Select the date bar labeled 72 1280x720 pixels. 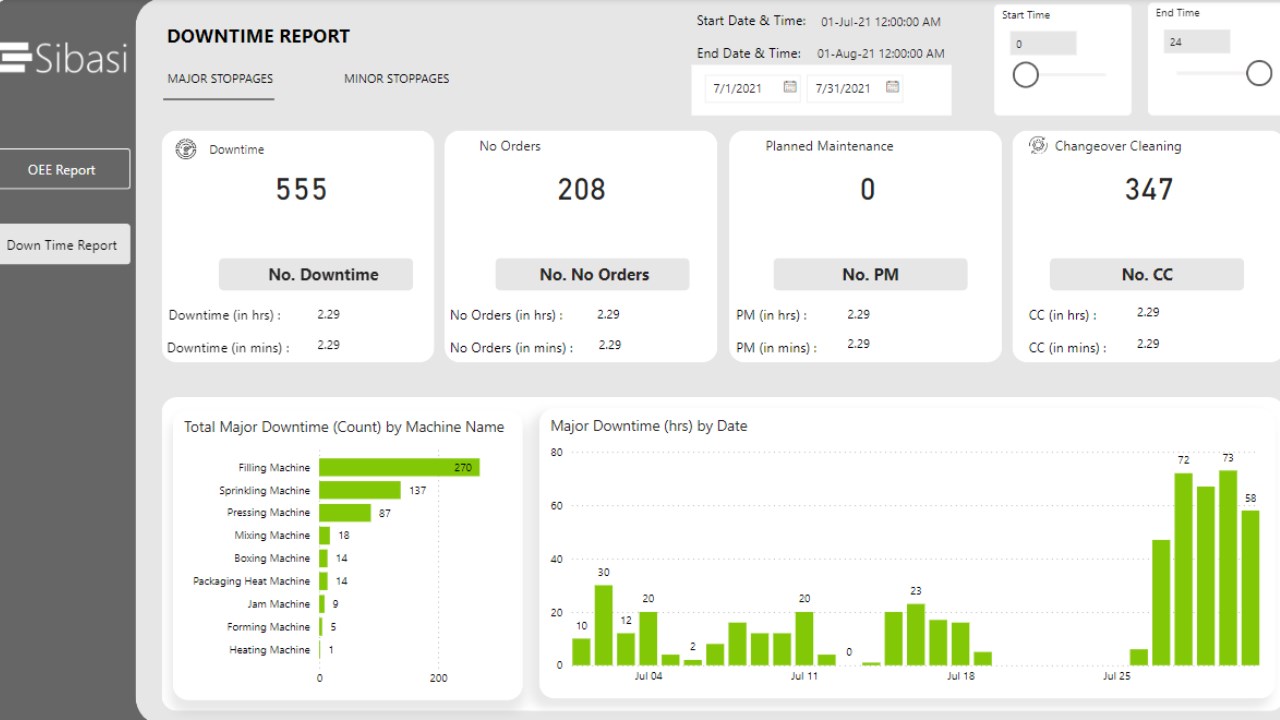pos(1183,569)
